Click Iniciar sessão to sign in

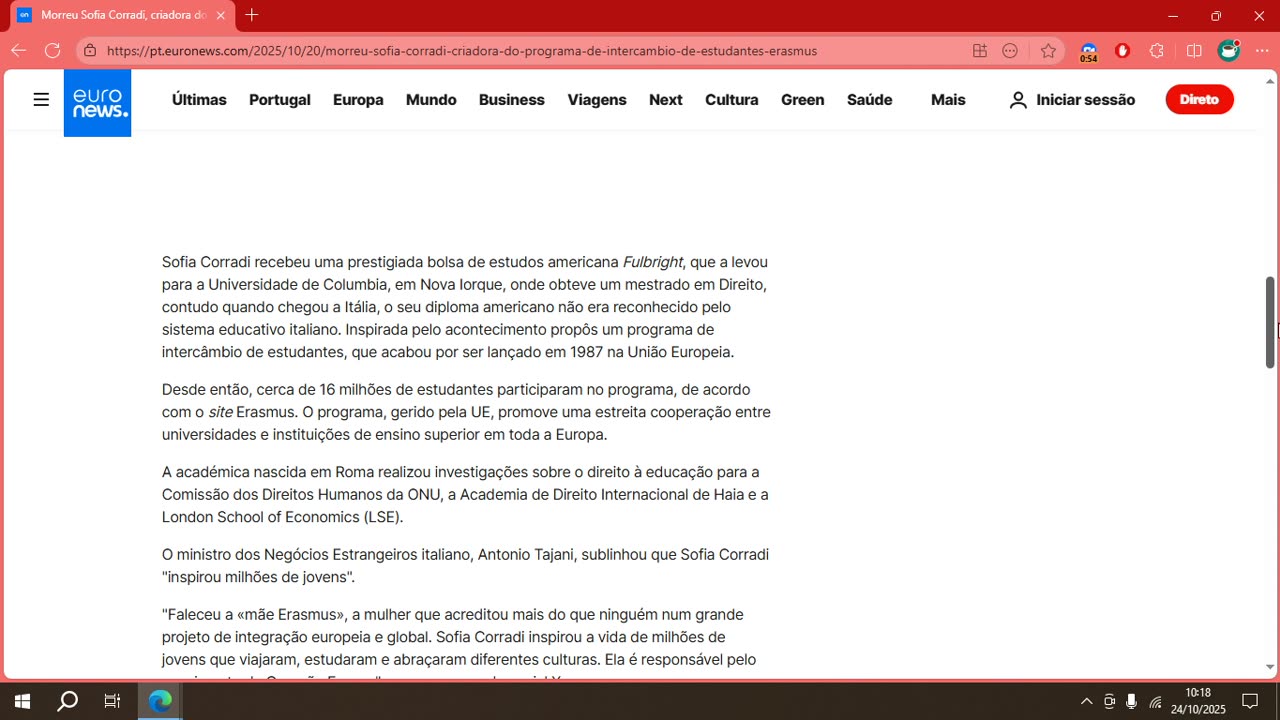1086,100
